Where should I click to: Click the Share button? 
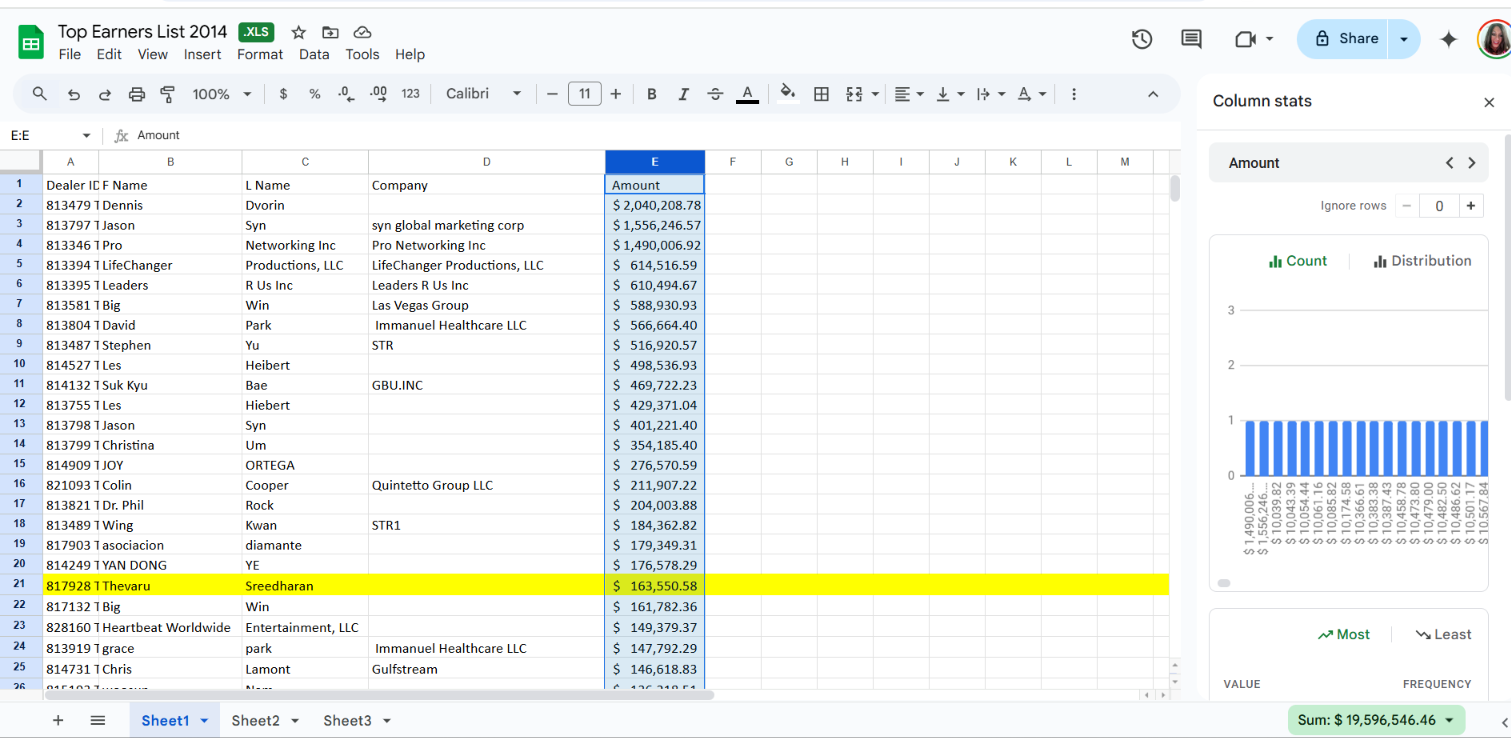1346,39
